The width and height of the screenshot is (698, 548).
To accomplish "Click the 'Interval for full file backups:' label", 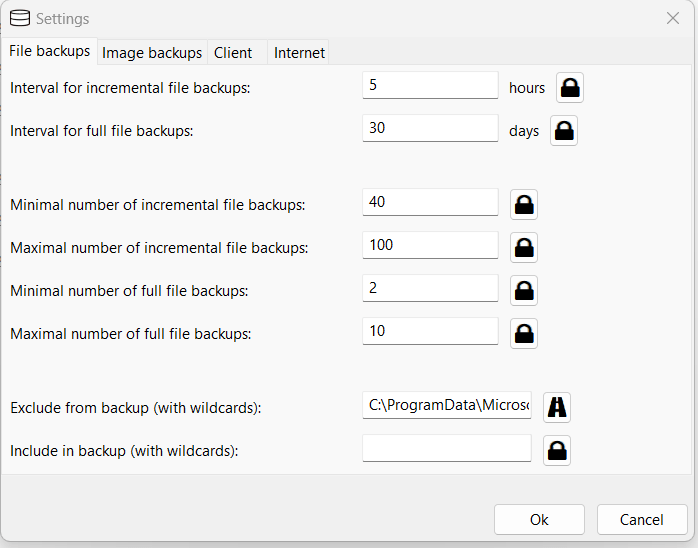I will pyautogui.click(x=101, y=131).
